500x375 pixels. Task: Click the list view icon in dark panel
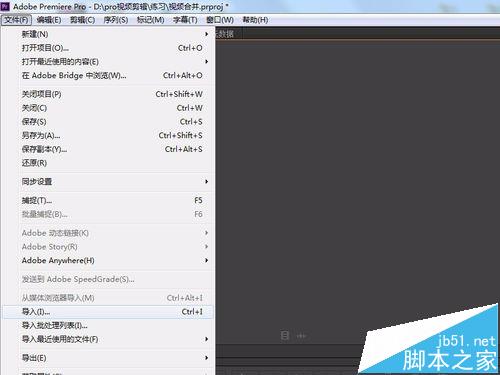285,335
